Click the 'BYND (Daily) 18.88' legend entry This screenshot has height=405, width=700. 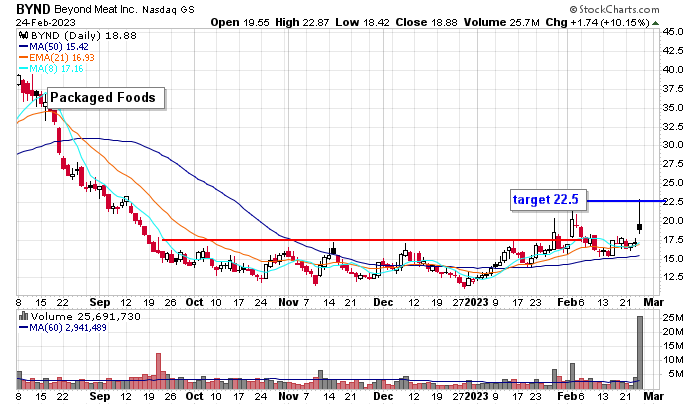(x=83, y=36)
